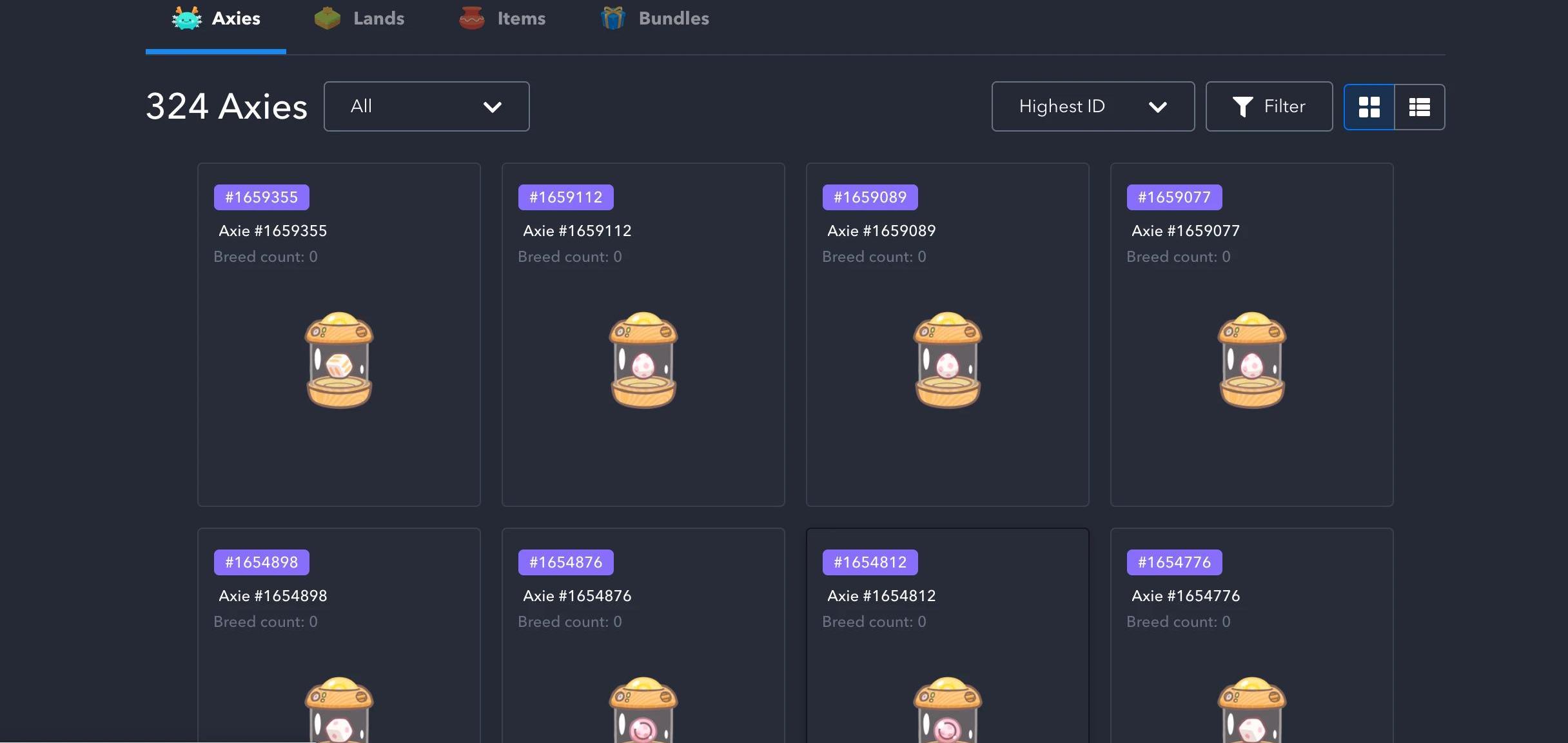Open Axie #1654776 name link
Screen dimensions: 1568x743
click(x=1186, y=596)
